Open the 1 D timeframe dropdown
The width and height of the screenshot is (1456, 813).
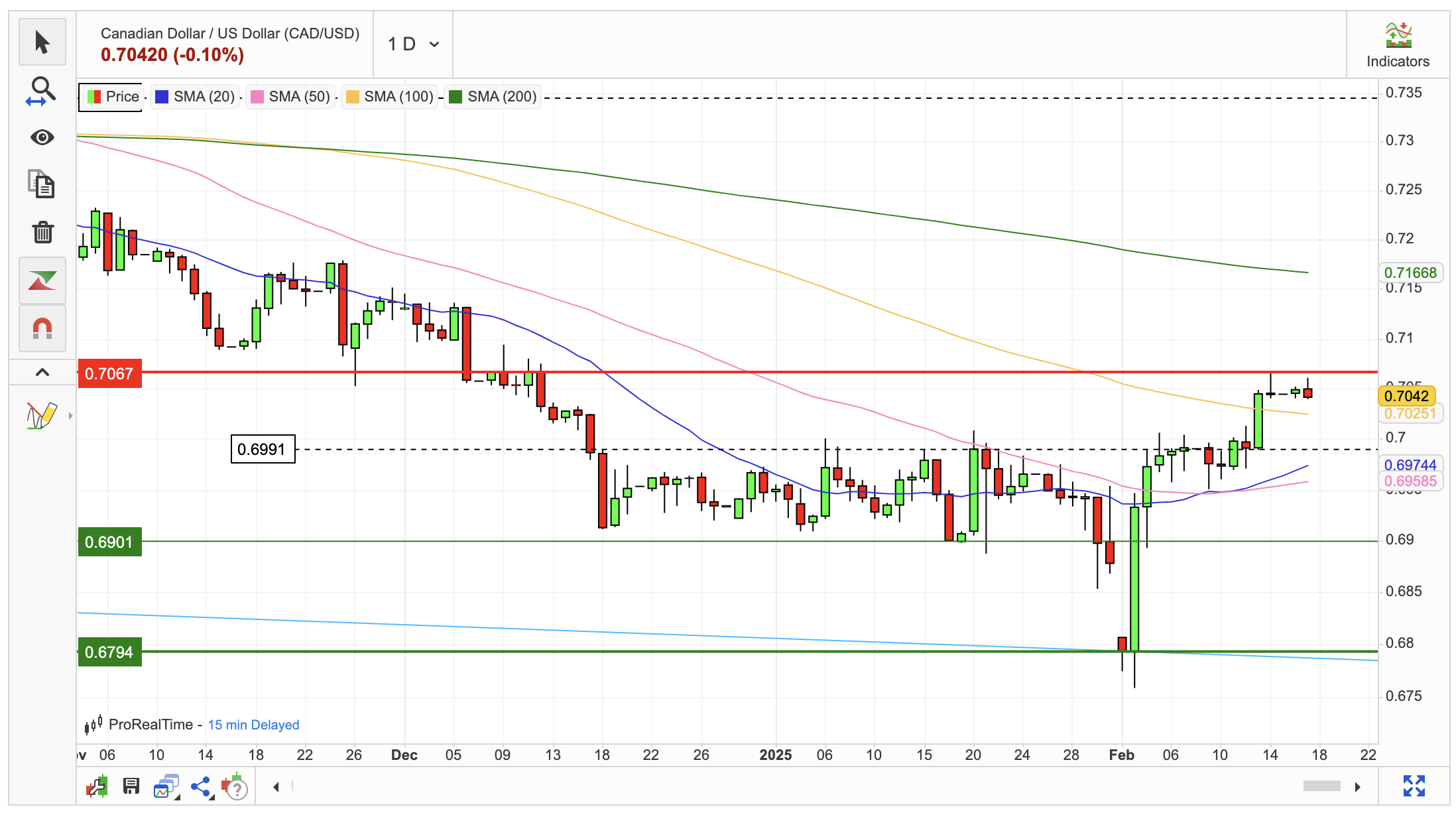coord(414,44)
